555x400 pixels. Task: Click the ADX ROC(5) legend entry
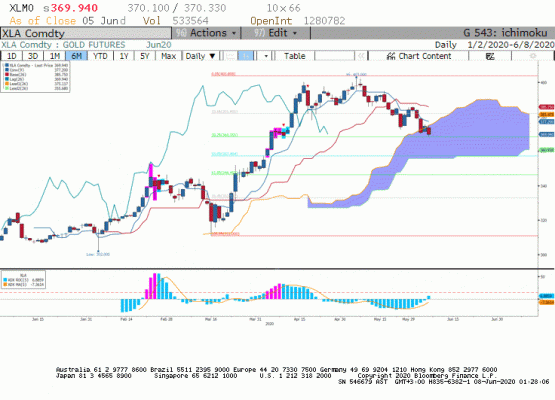coord(24,280)
